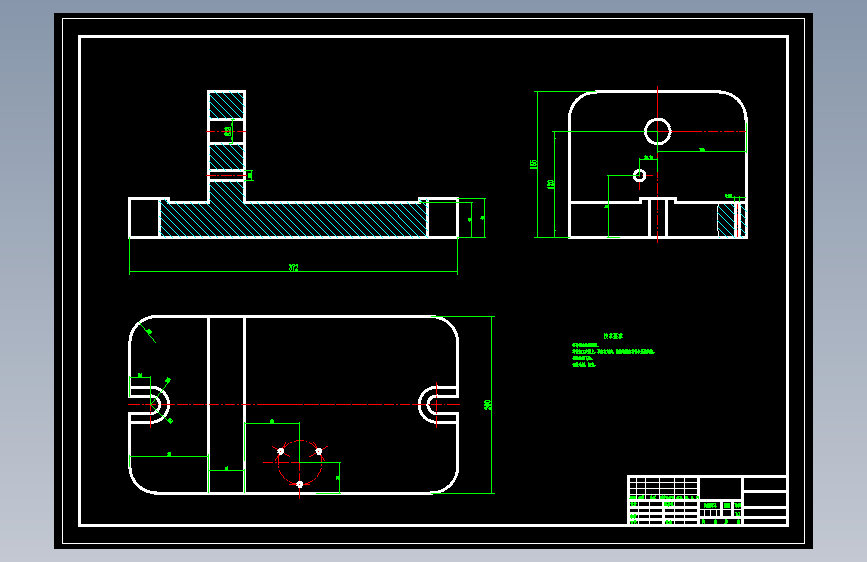
Task: Click the right U-shaped slot in plan view
Action: tap(438, 405)
